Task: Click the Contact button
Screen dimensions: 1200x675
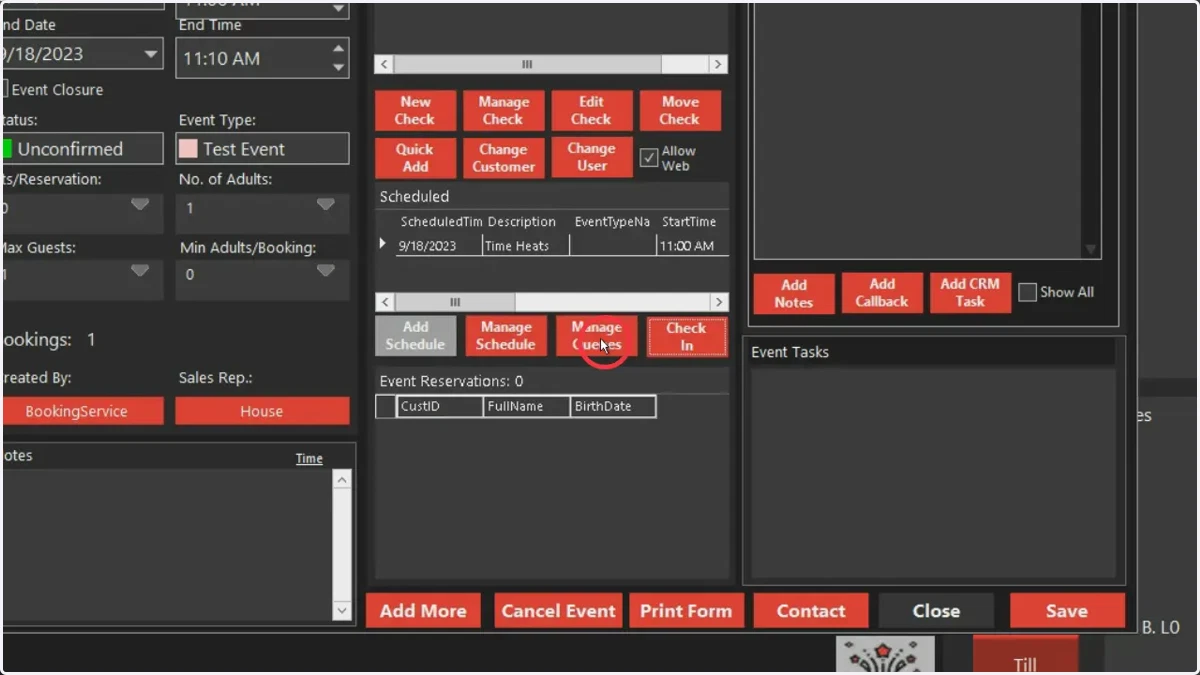Action: click(811, 611)
